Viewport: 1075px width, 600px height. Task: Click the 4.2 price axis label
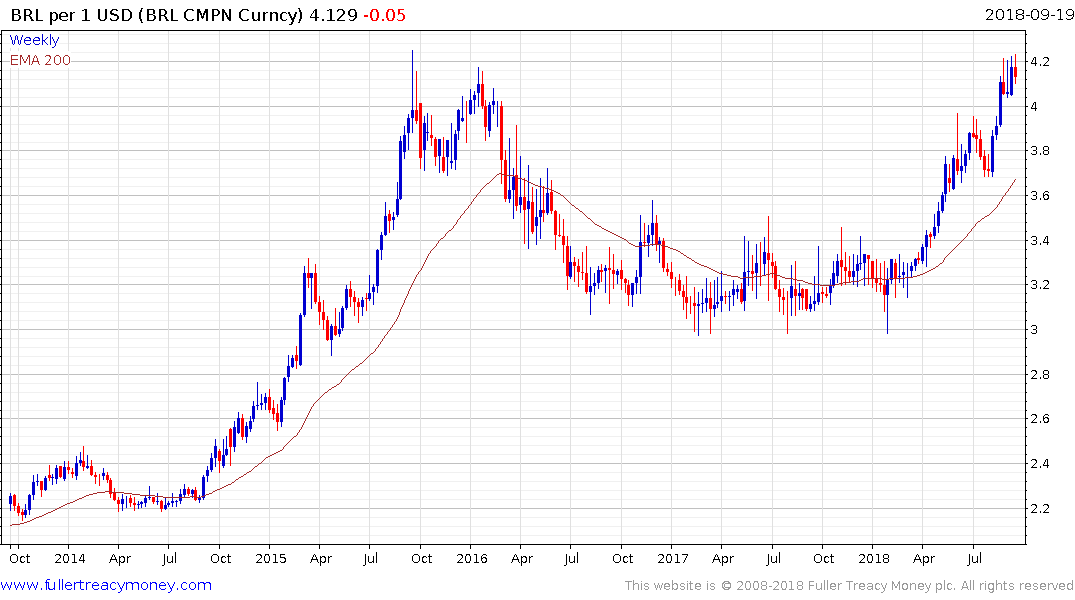[x=1040, y=62]
